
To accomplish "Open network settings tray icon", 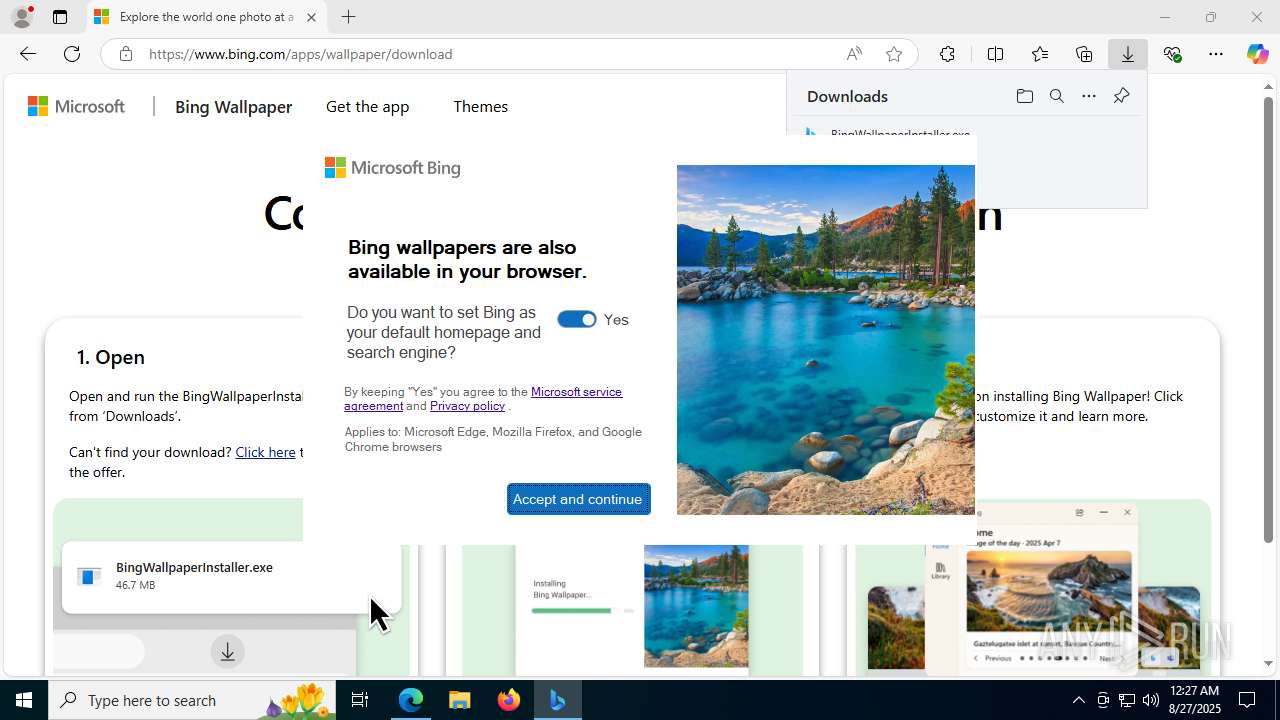I will [x=1126, y=700].
